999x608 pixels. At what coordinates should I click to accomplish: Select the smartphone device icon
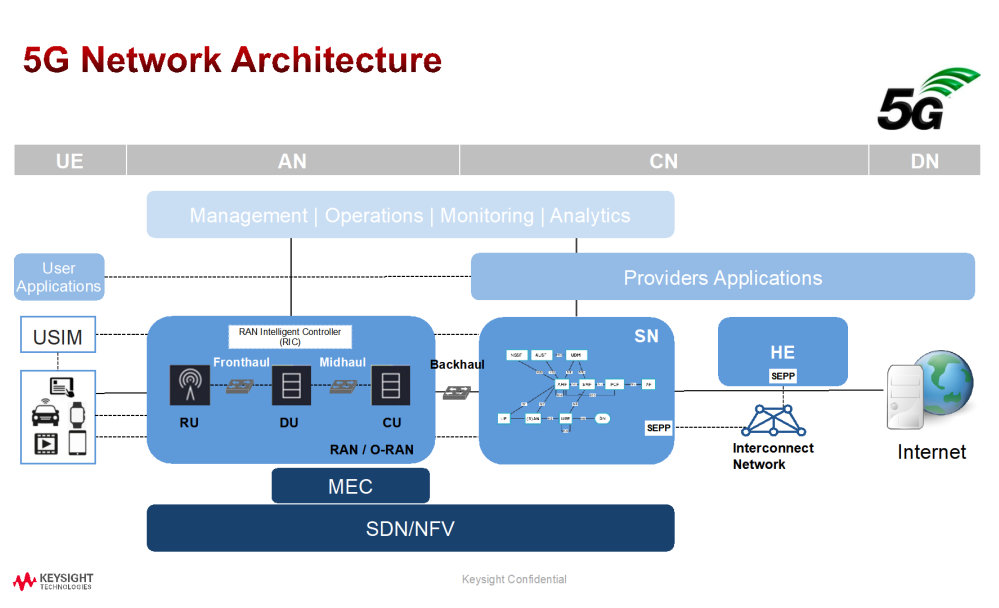coord(77,443)
